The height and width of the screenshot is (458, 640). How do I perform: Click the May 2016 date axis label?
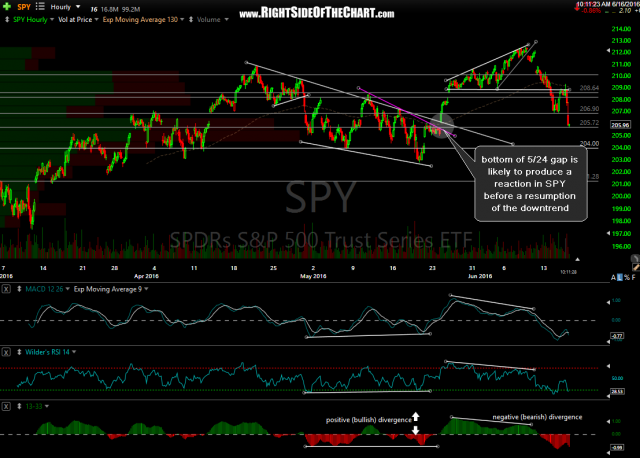point(313,276)
